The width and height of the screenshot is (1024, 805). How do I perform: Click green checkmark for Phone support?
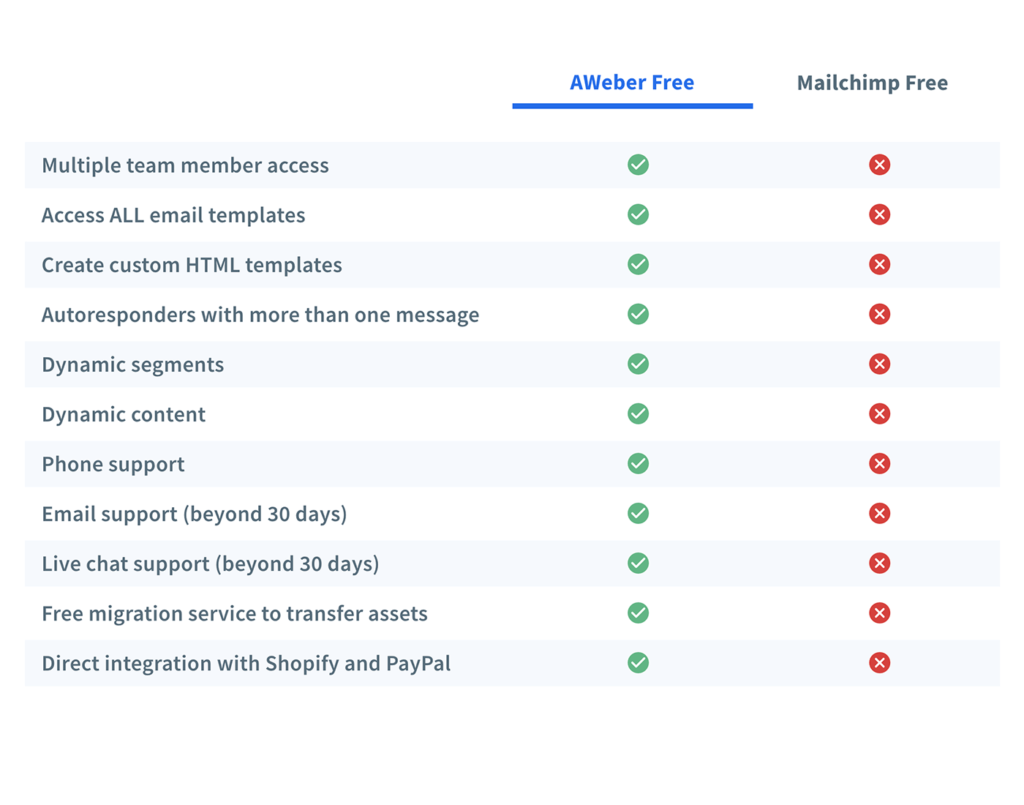point(638,464)
